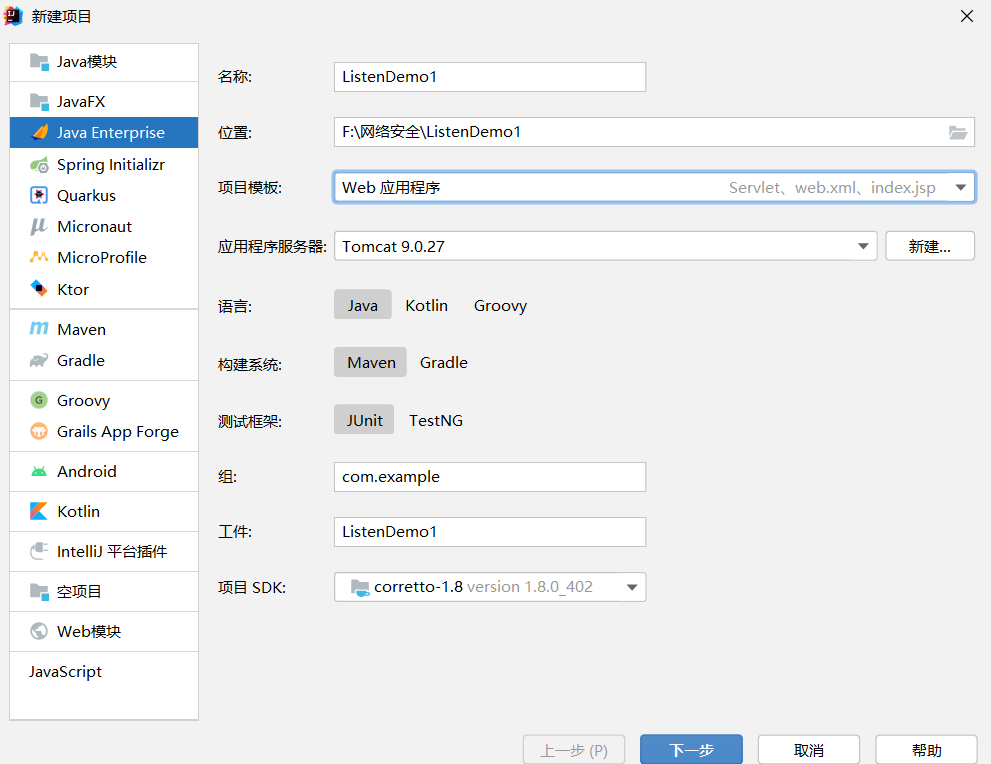Select Grails App Forge project type

point(104,432)
